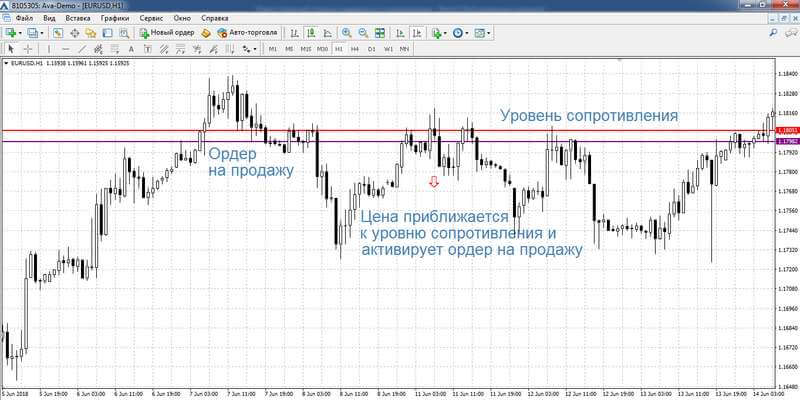Select the Trendline tool
Image resolution: width=800 pixels, height=400 pixels.
pos(82,49)
